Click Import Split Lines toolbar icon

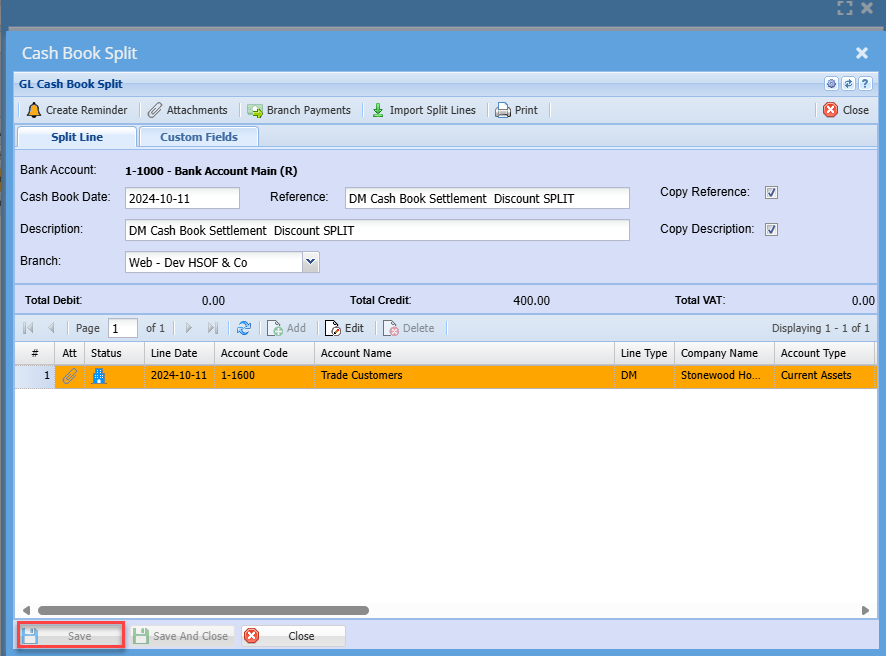tap(378, 110)
